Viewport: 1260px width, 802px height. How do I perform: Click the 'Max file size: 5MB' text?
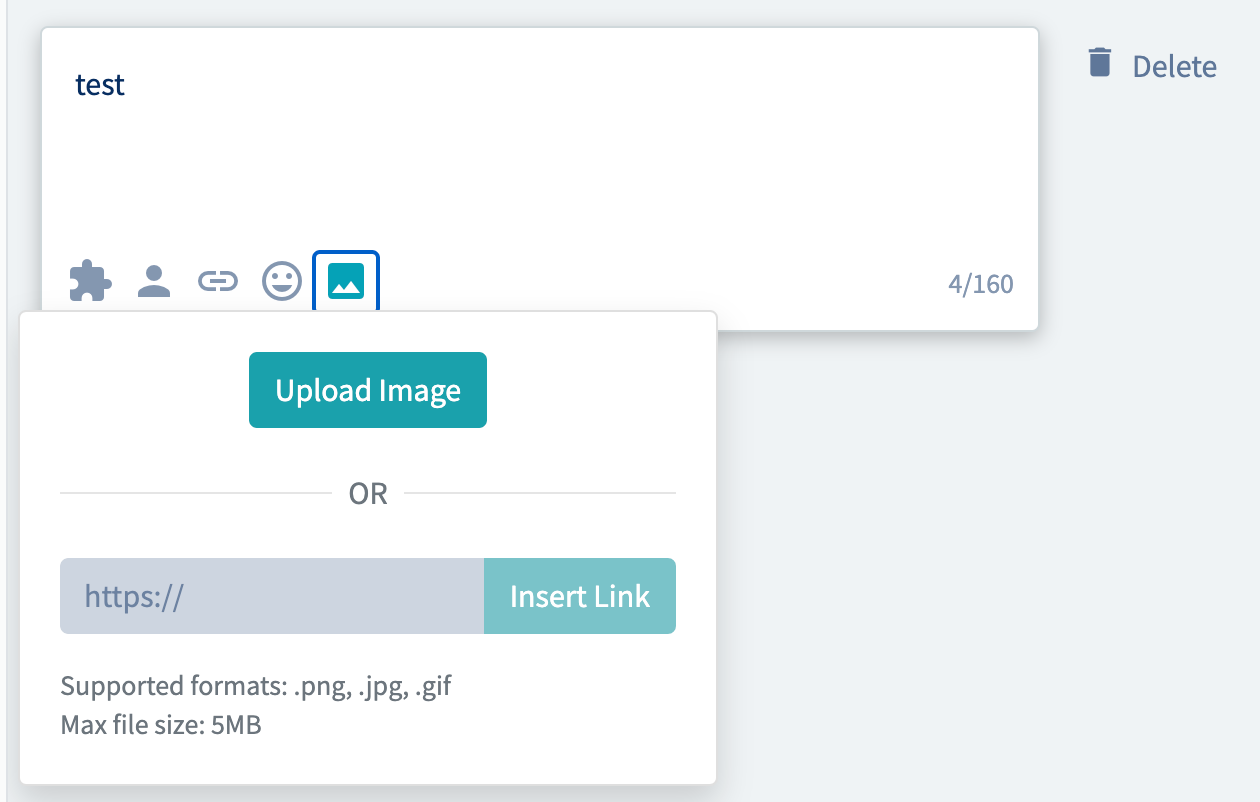[161, 725]
